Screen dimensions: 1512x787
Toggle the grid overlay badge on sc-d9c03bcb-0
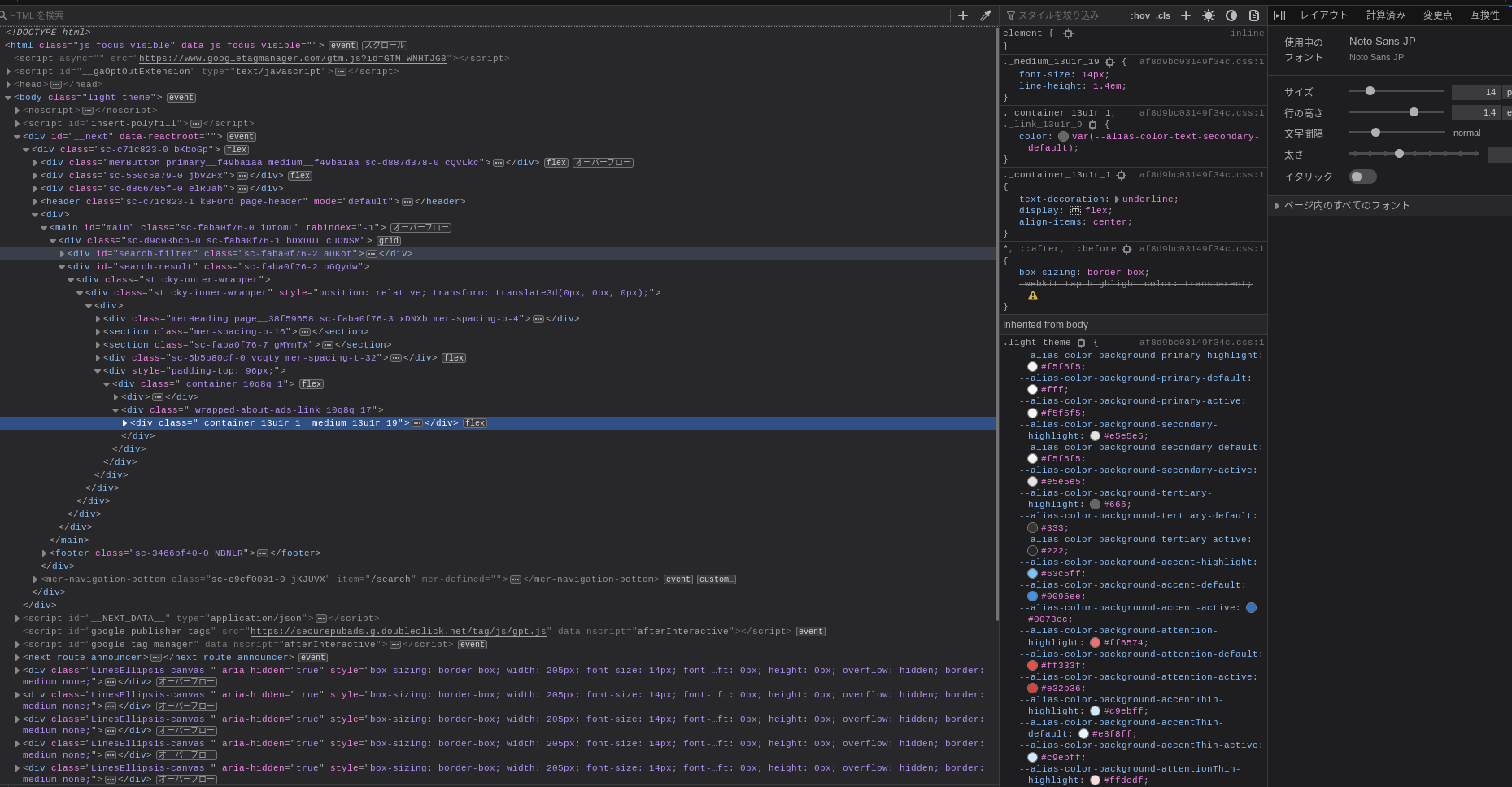389,240
